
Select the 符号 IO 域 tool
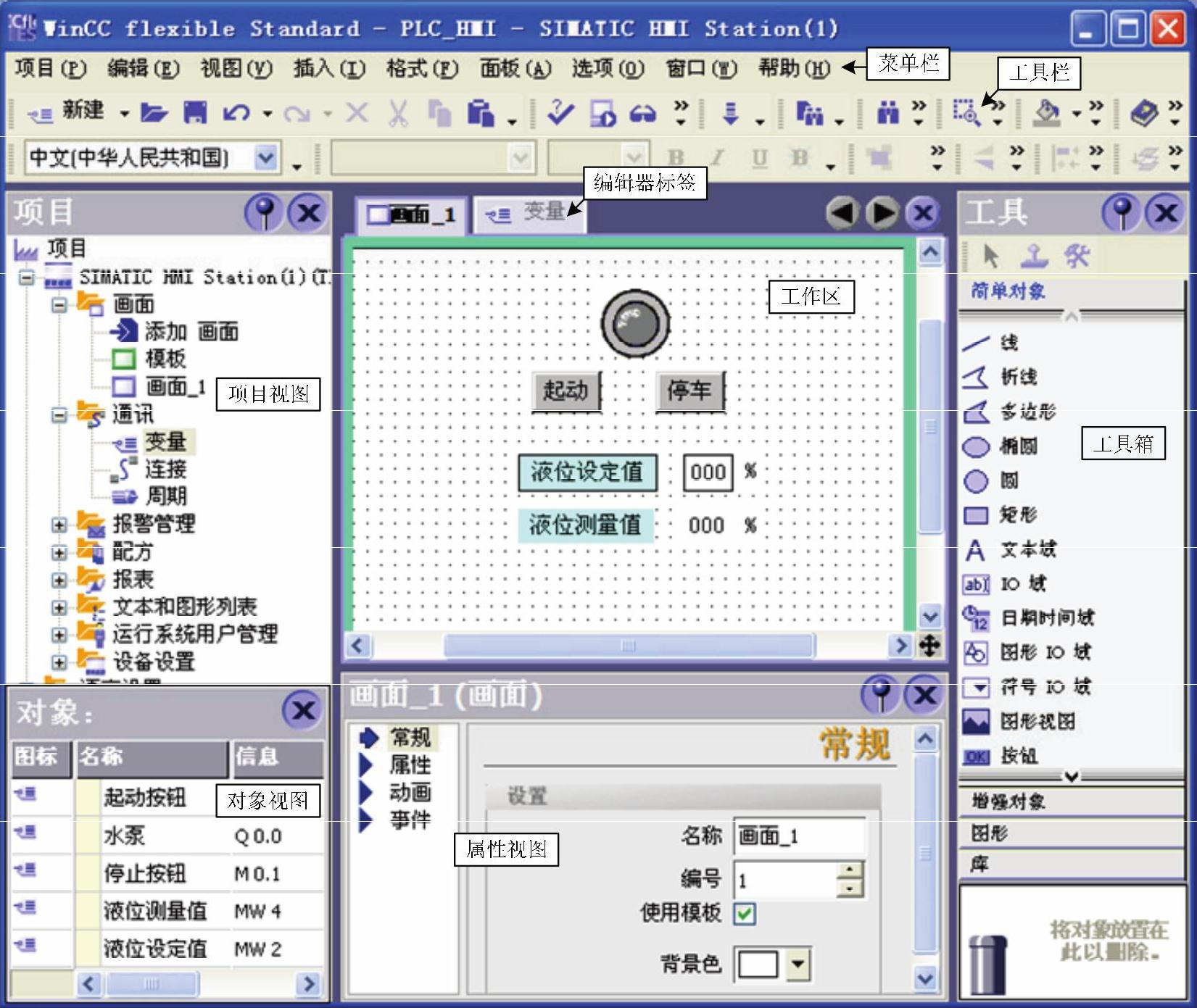(x=1027, y=686)
